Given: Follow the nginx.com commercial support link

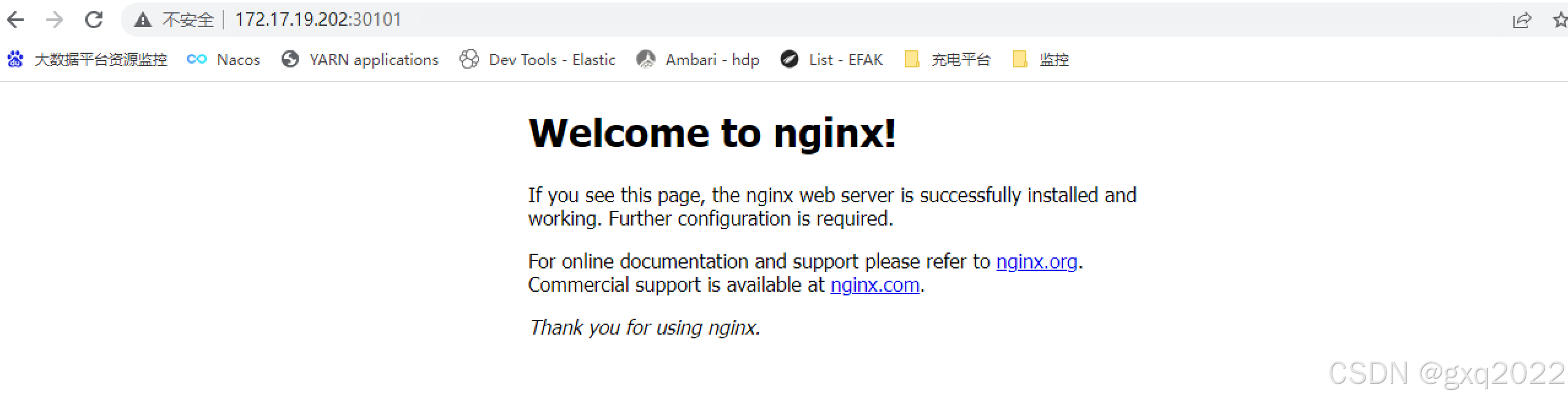Looking at the screenshot, I should (875, 285).
